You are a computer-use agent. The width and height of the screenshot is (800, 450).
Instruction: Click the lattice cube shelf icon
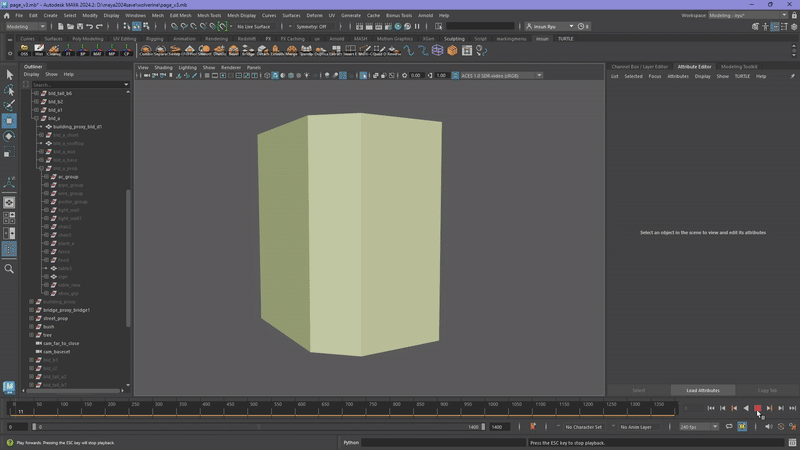pos(437,50)
